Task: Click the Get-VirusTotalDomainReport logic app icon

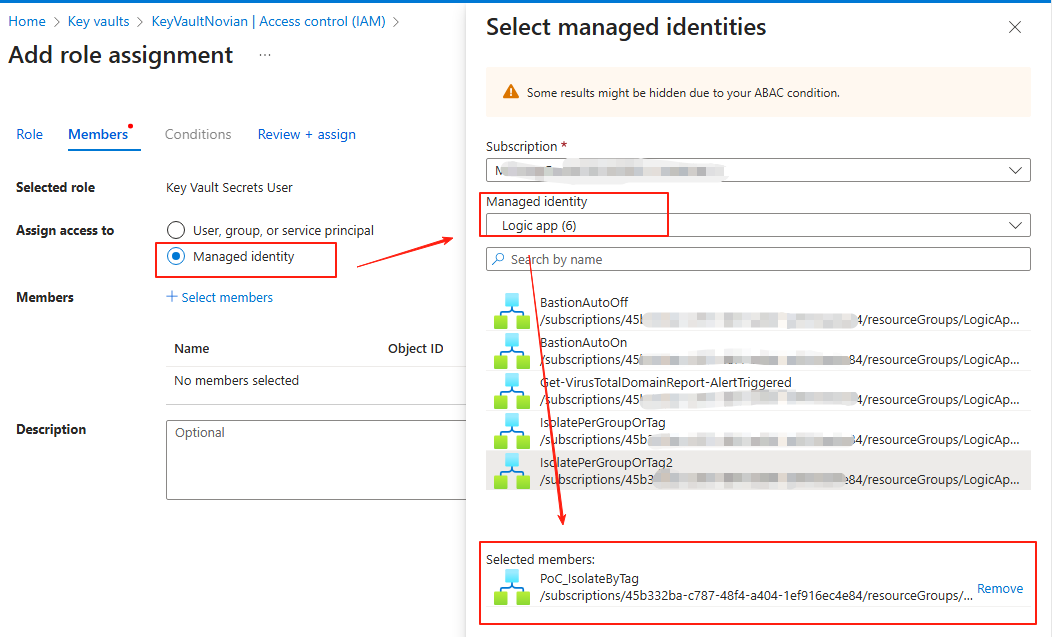Action: [x=511, y=391]
